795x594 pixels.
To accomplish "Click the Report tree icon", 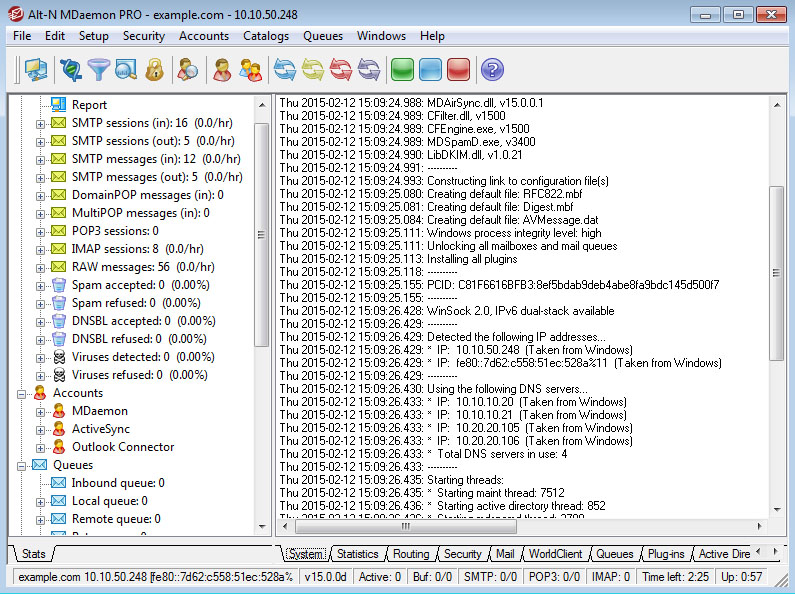I will [58, 104].
